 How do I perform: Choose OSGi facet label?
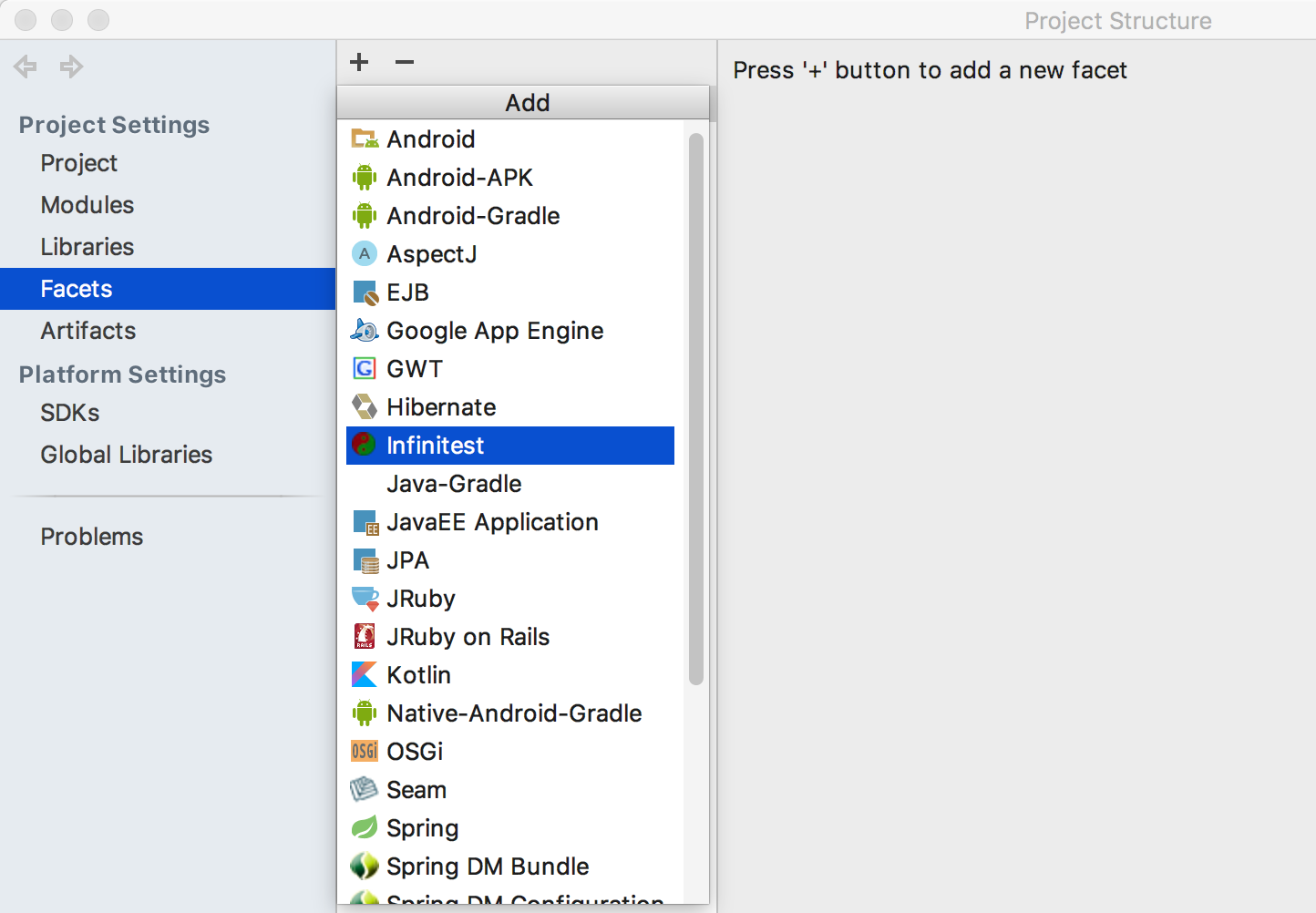(x=416, y=752)
